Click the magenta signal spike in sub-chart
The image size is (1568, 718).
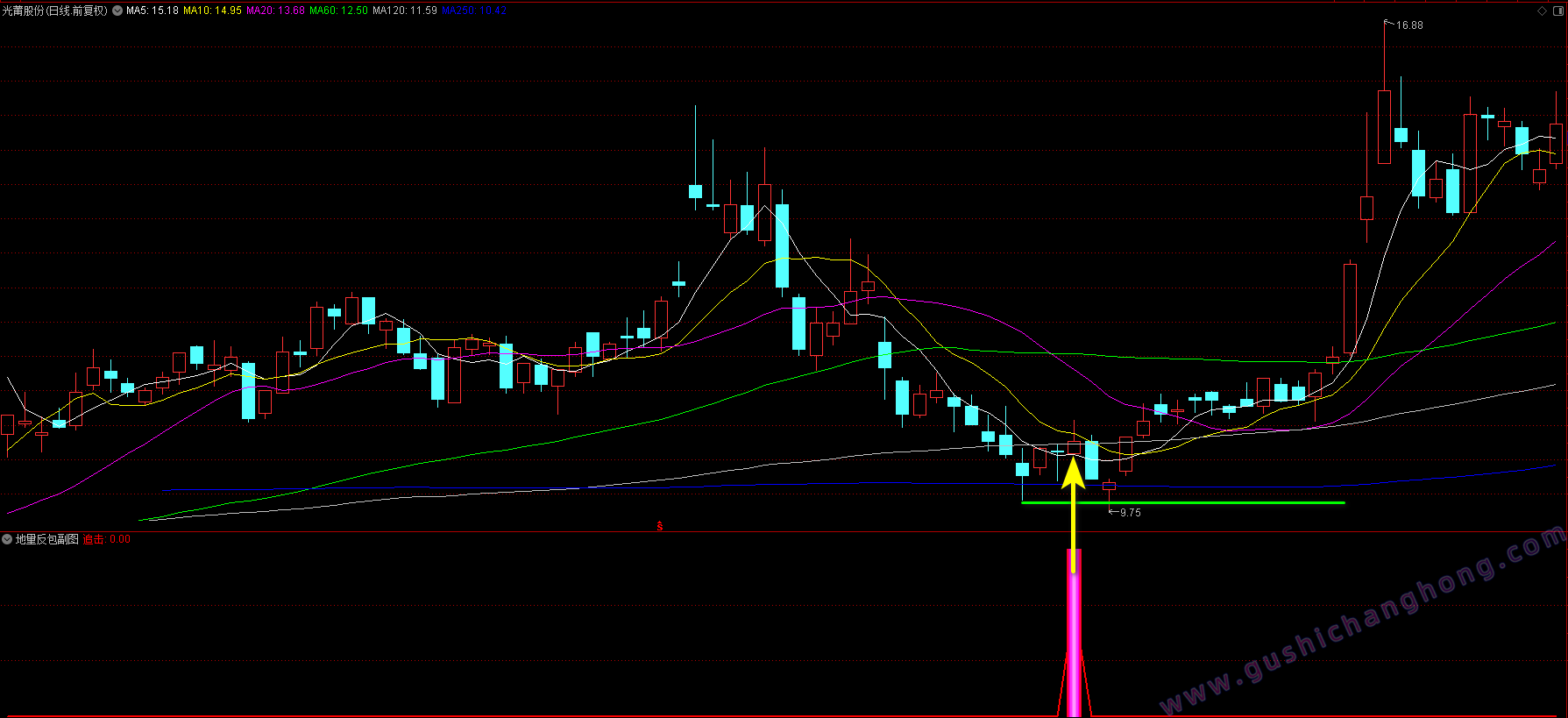(x=1074, y=632)
